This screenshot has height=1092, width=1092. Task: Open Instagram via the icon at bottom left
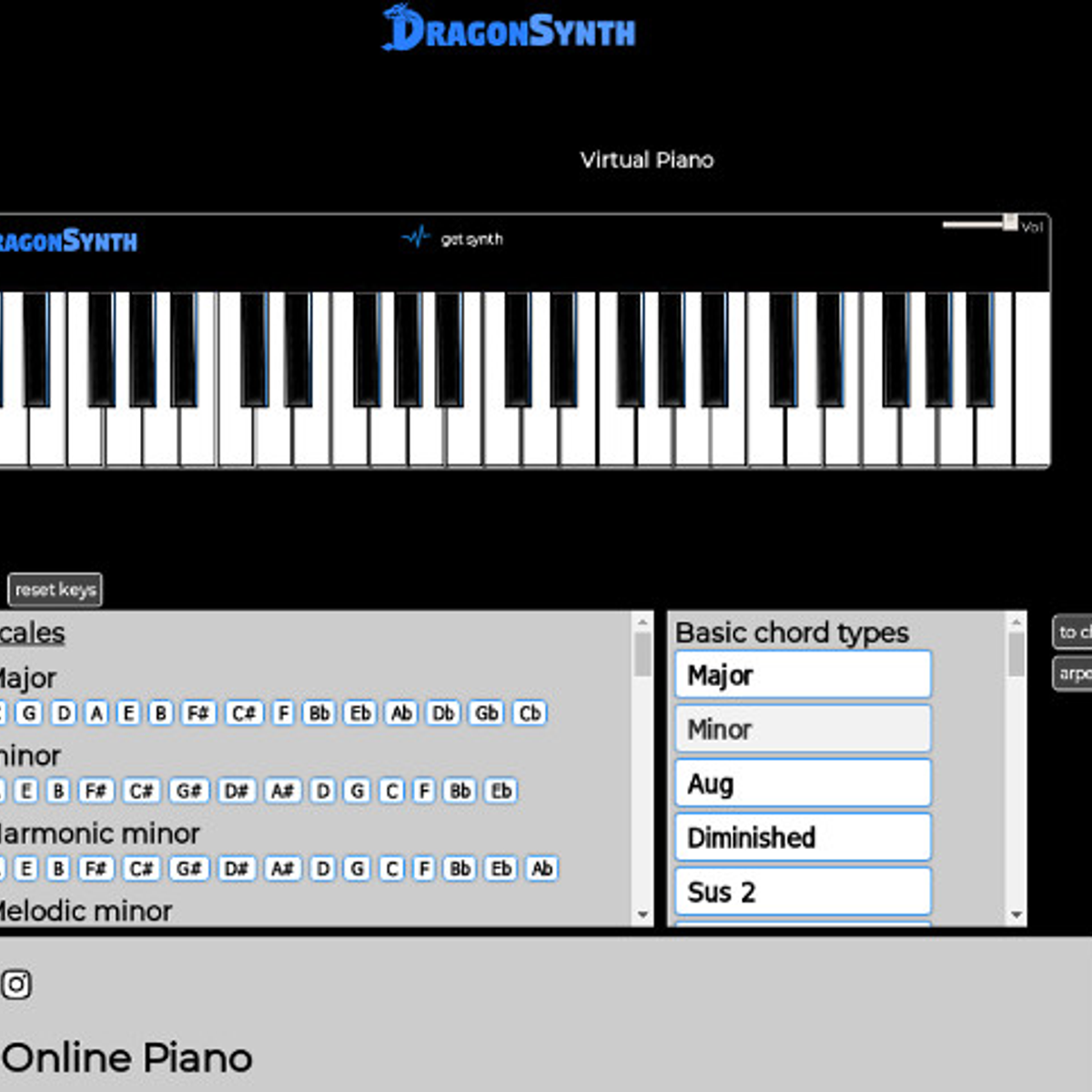pyautogui.click(x=16, y=985)
